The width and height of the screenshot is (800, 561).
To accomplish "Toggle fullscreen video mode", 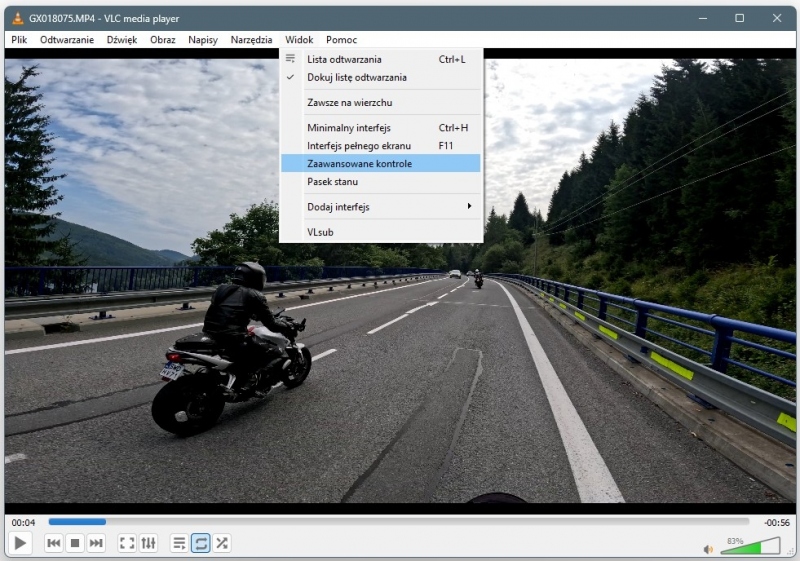I will (x=127, y=543).
